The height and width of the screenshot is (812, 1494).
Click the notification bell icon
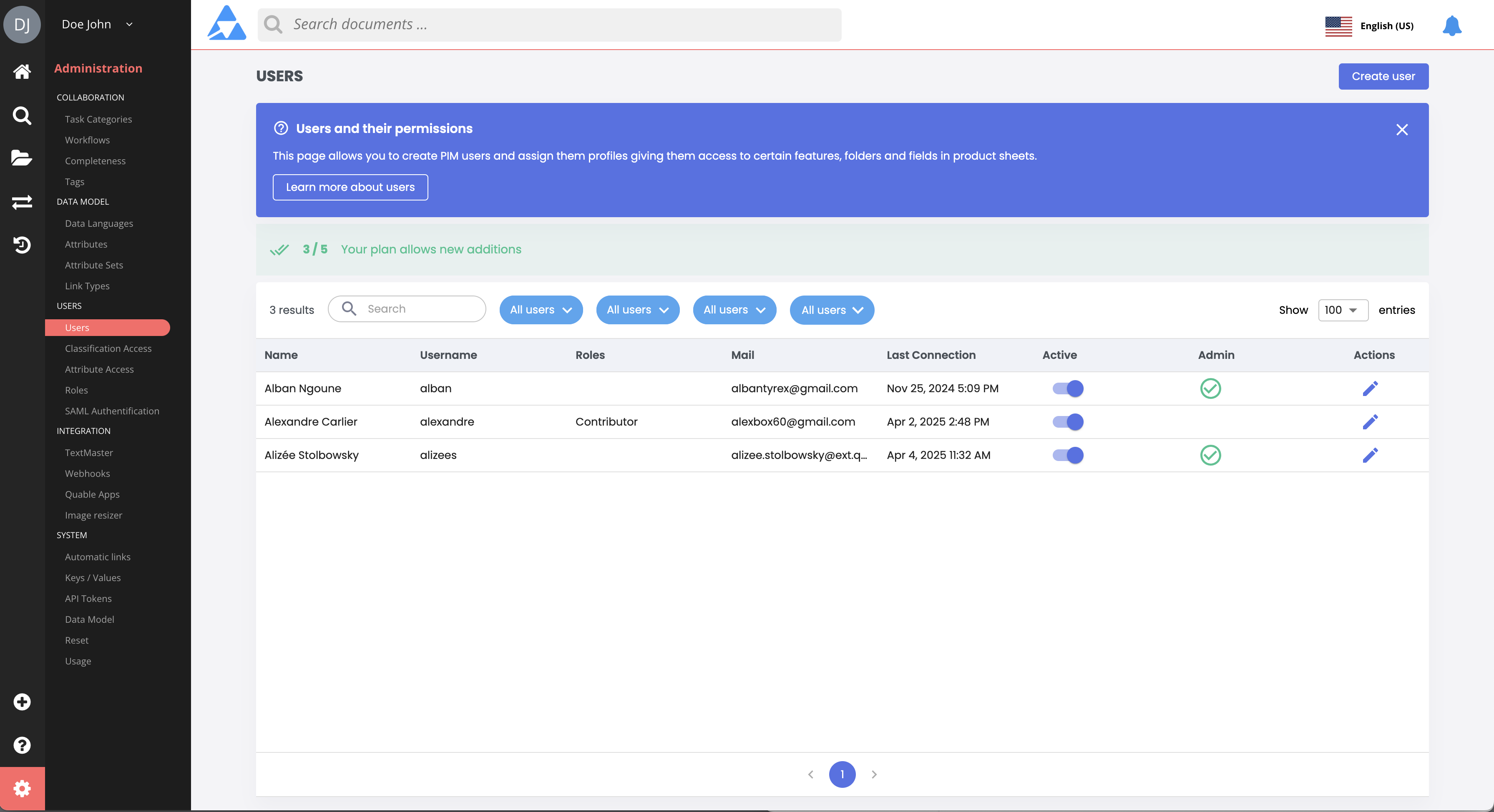pyautogui.click(x=1451, y=26)
